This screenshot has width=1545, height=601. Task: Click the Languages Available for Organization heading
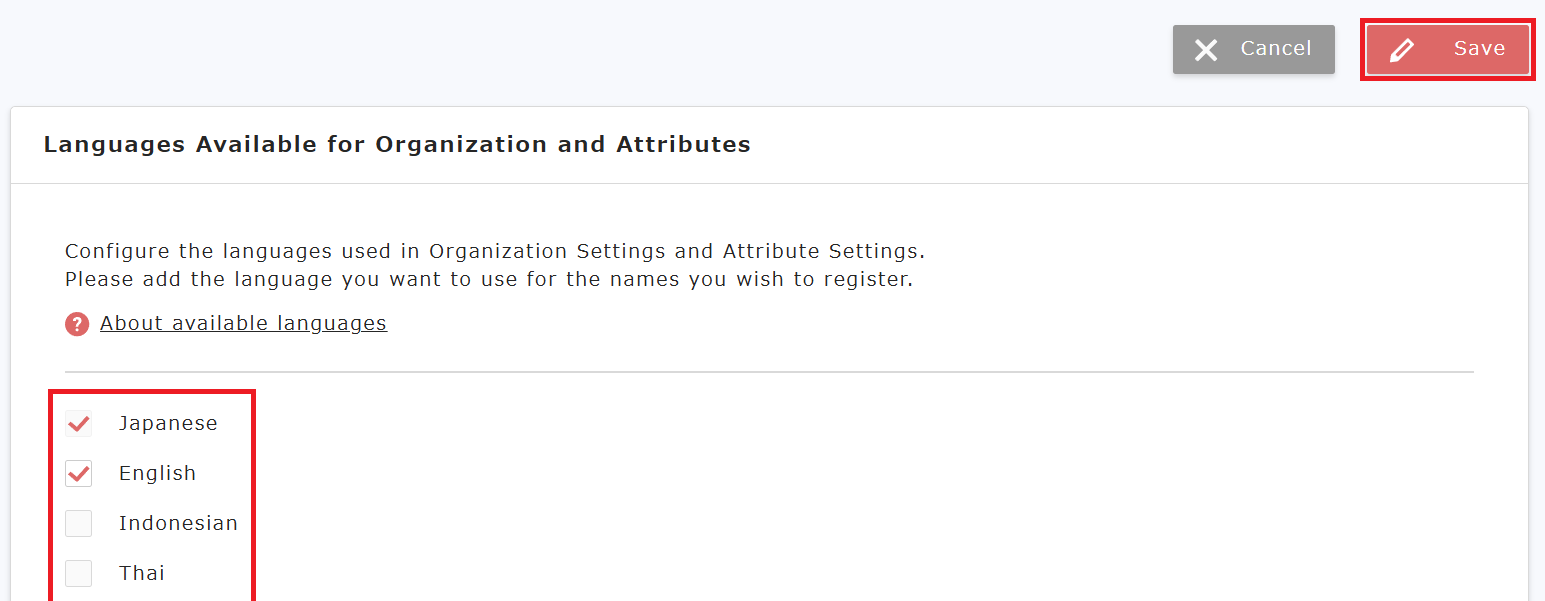(x=396, y=144)
